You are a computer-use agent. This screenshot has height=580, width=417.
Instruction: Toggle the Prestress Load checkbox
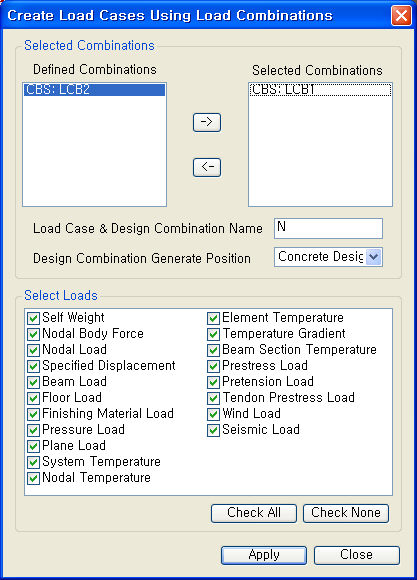pos(213,366)
